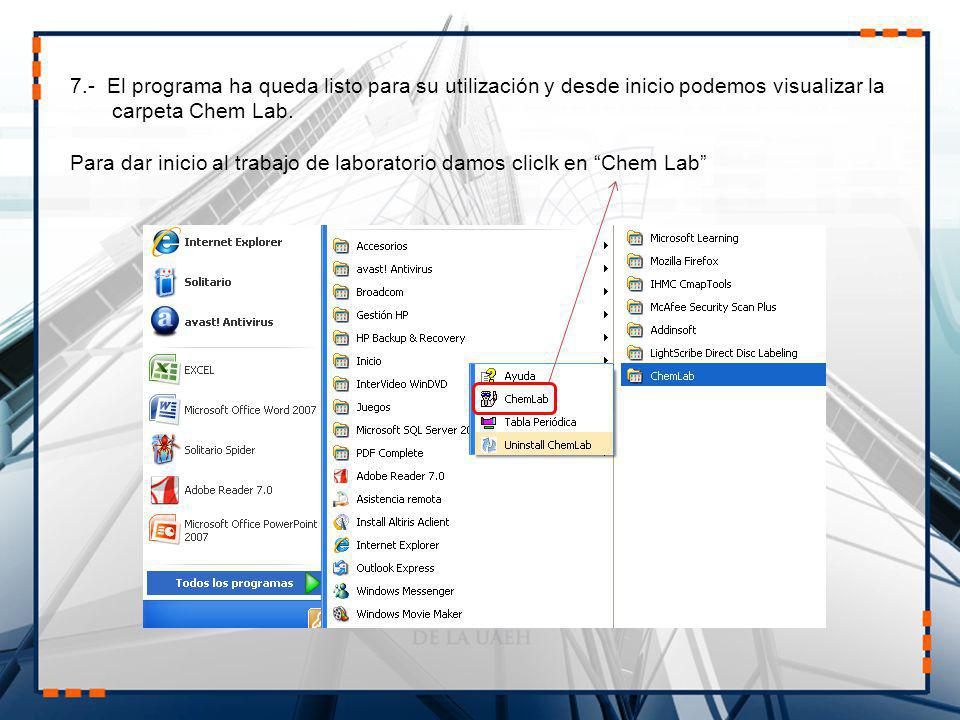Click Internet Explorer pinned label
960x720 pixels.
pos(233,242)
